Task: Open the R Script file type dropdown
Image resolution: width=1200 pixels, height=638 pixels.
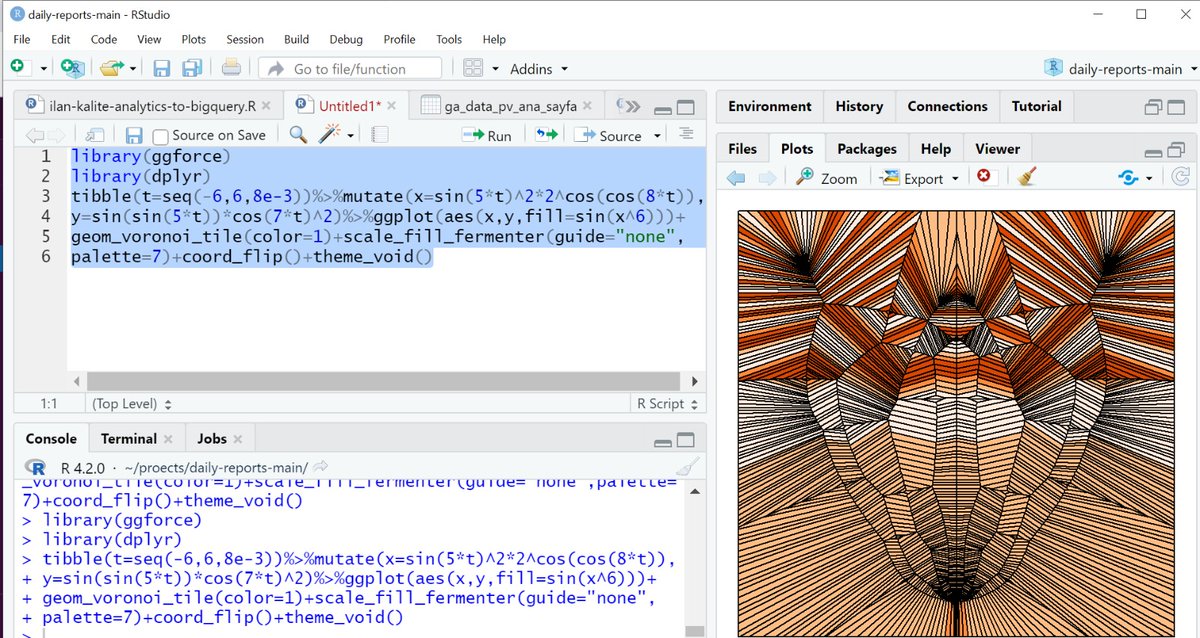Action: coord(667,404)
